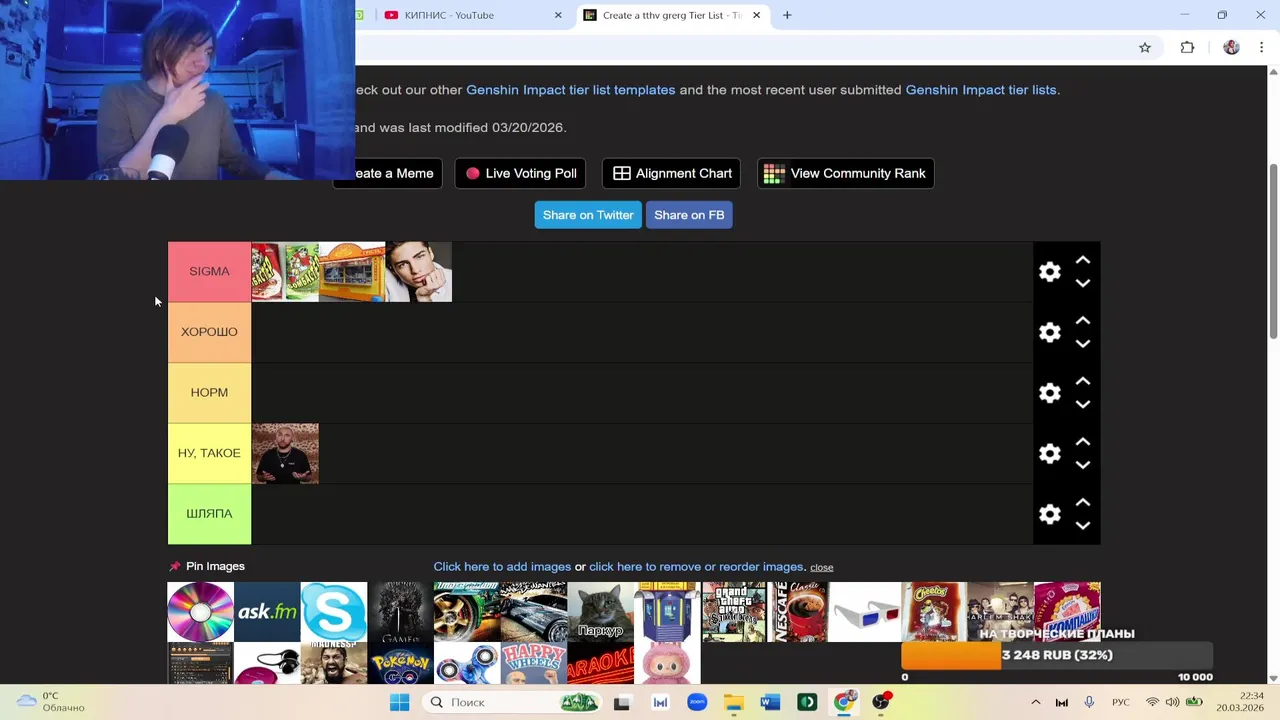This screenshot has width=1280, height=720.
Task: Open settings gear for ШЛЯПА tier row
Action: (1049, 514)
